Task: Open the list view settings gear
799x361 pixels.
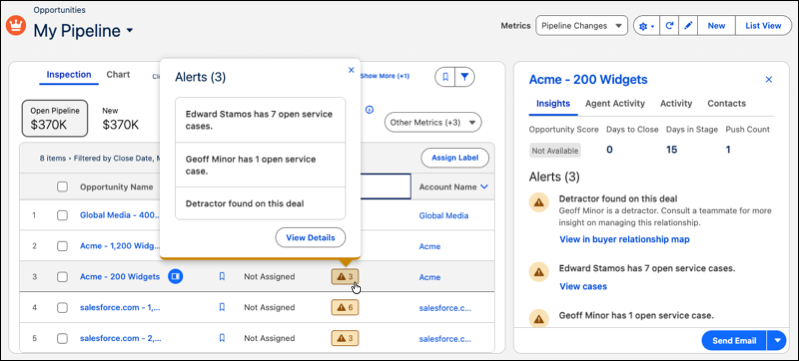Action: 646,25
